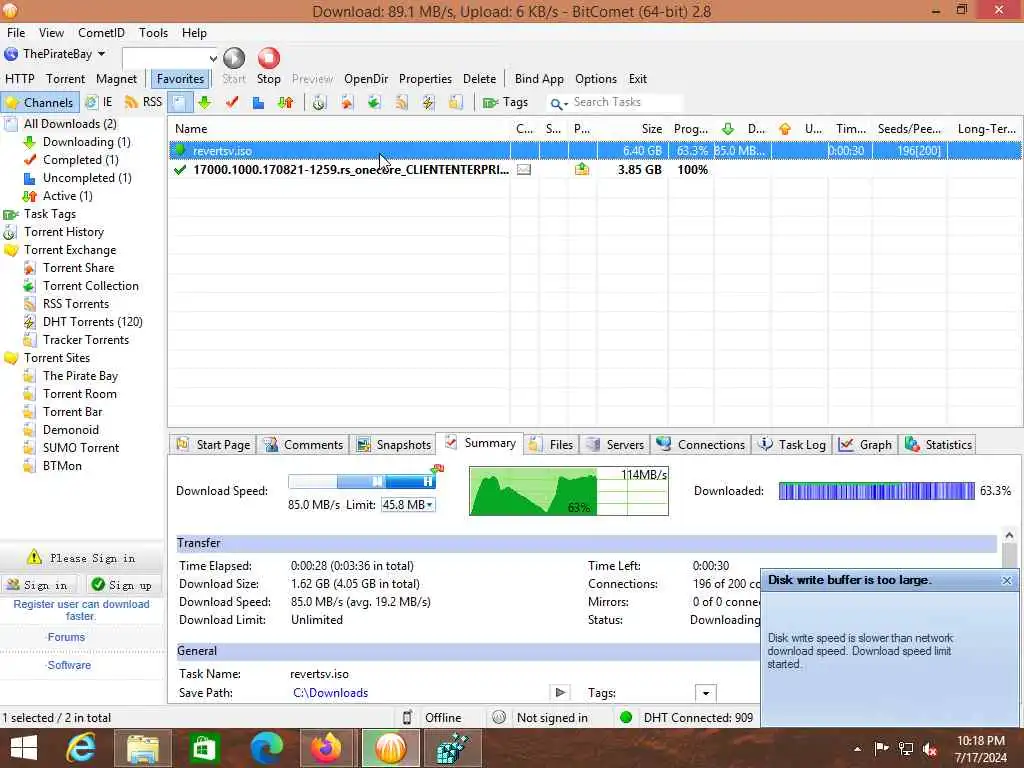This screenshot has width=1024, height=768.
Task: Open the Task Log tab
Action: [792, 445]
